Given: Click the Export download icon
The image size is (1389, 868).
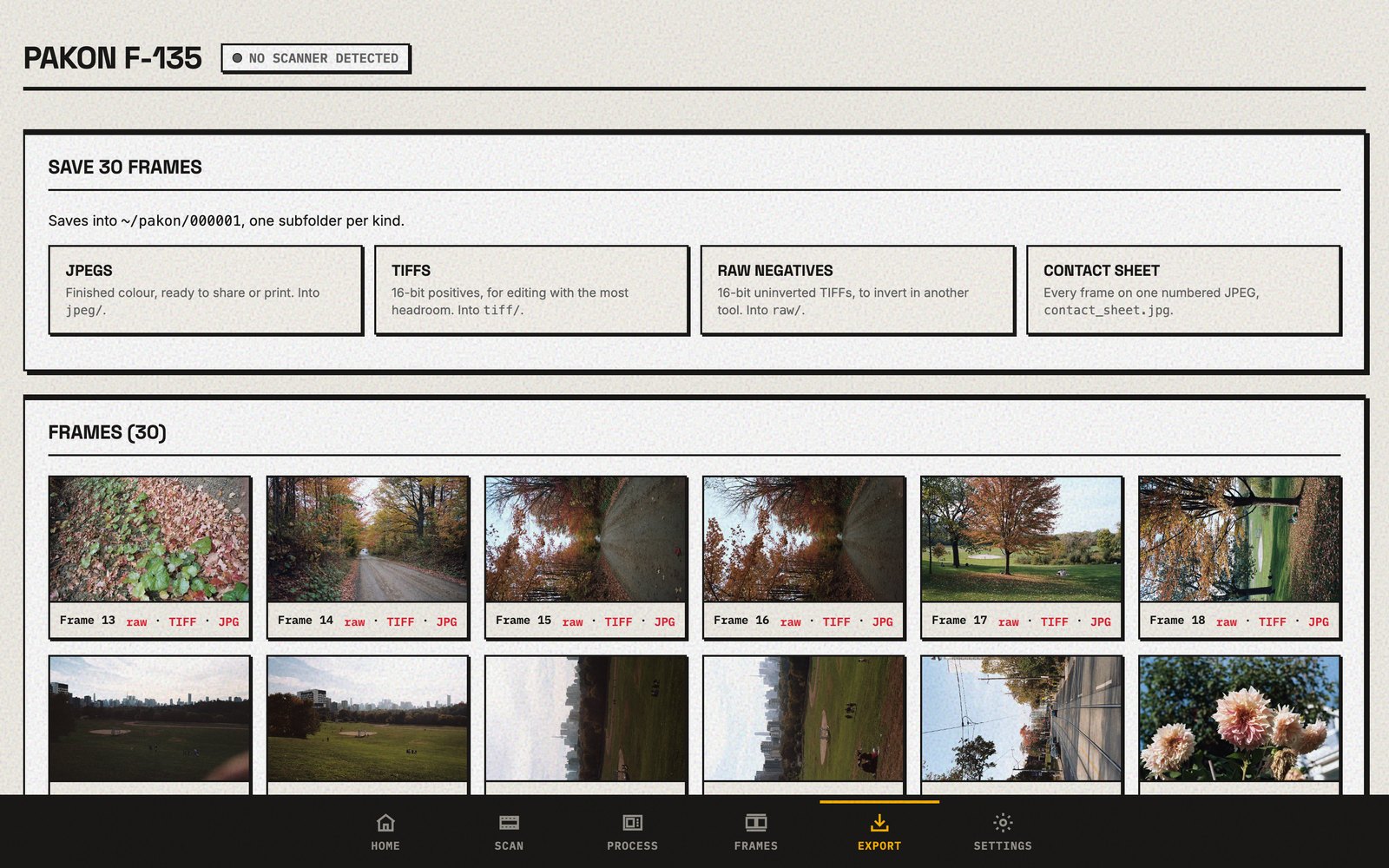Looking at the screenshot, I should (879, 822).
